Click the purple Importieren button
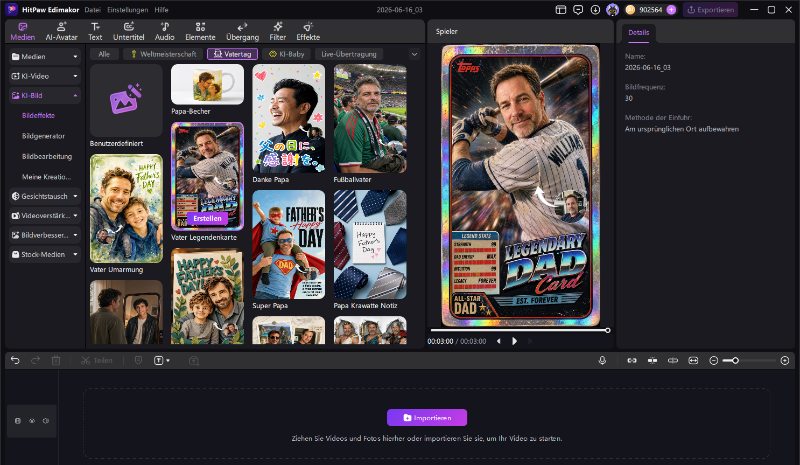This screenshot has width=800, height=465. 427,418
